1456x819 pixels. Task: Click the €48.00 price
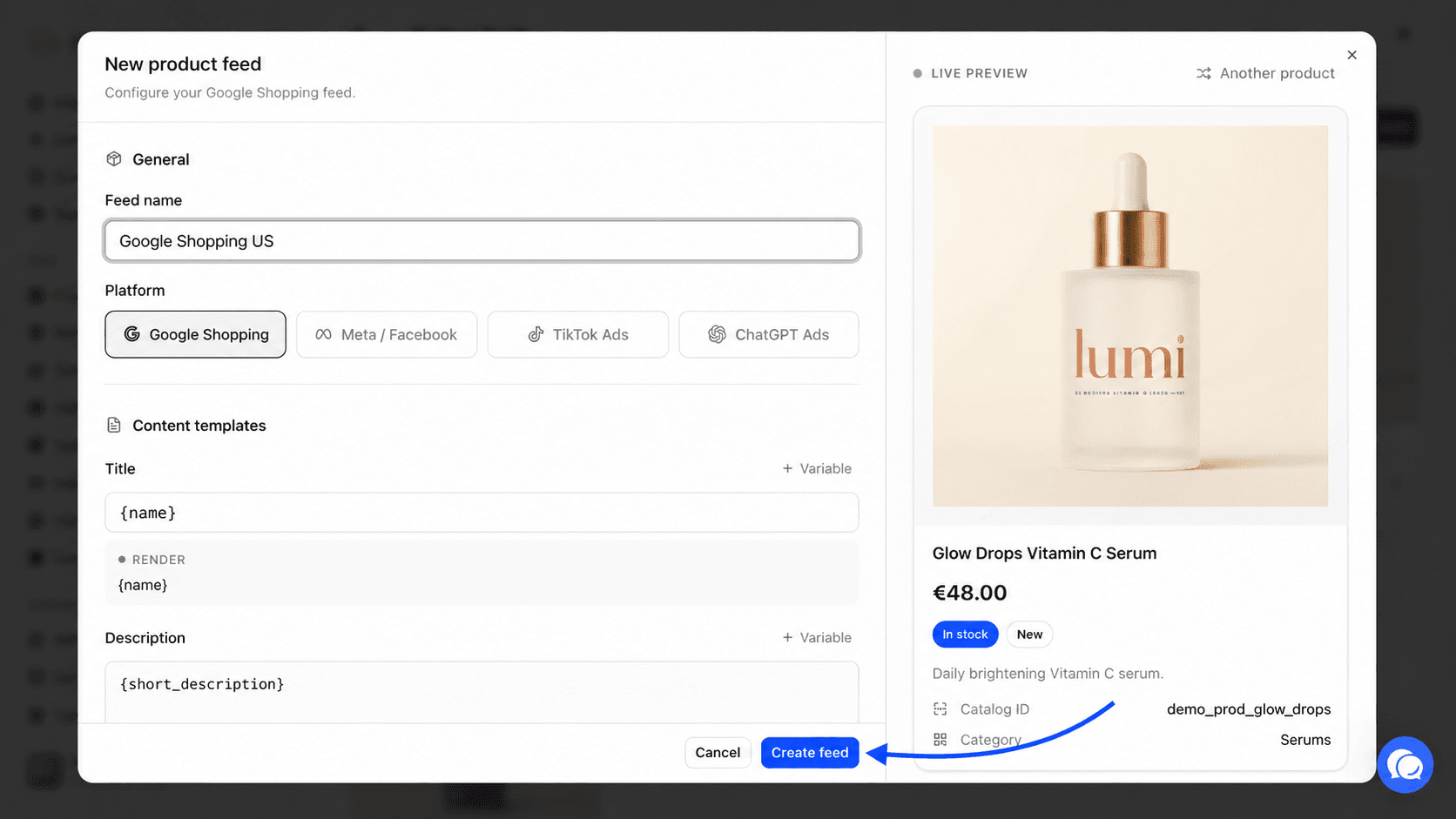[970, 593]
